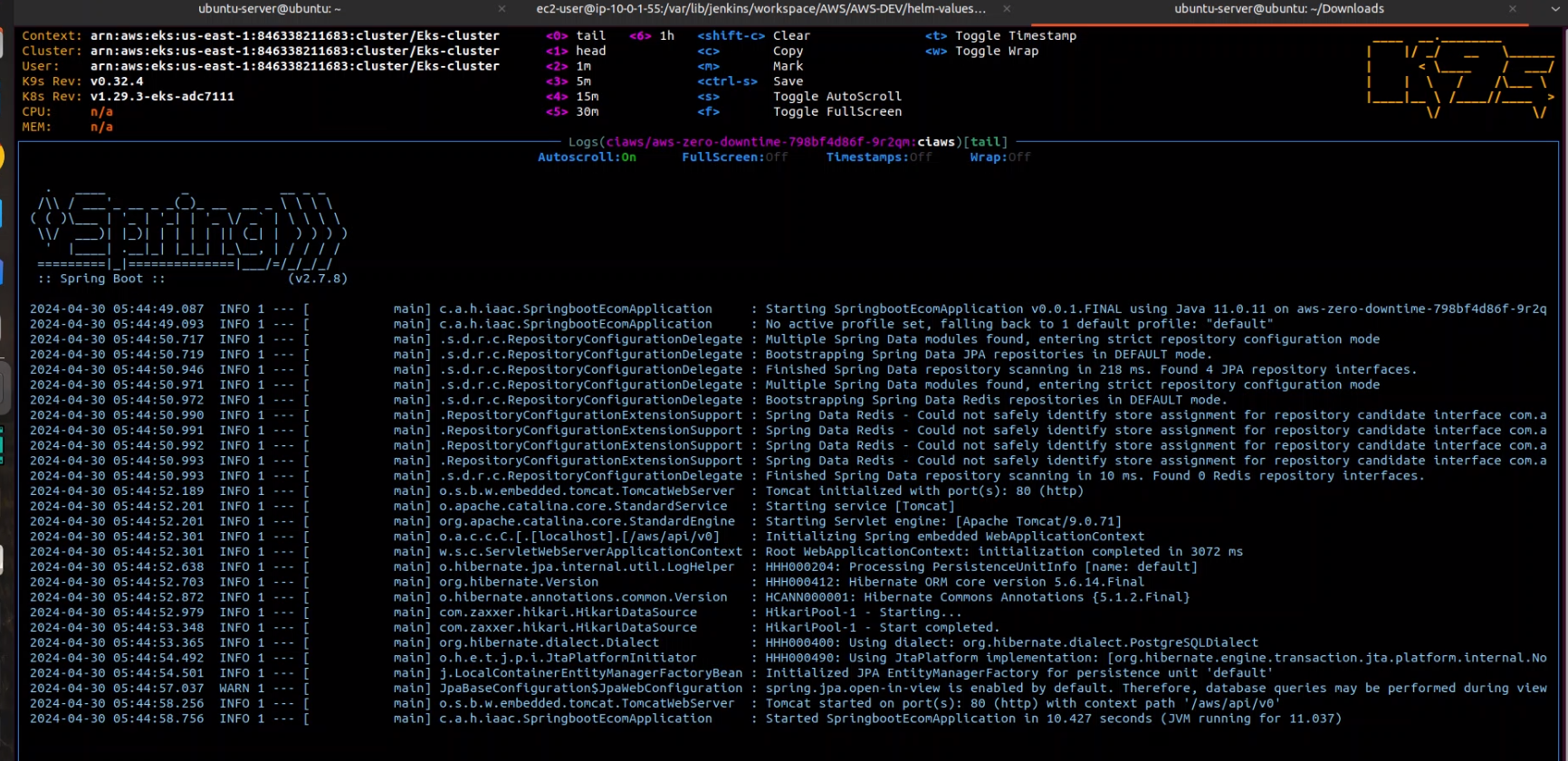Image resolution: width=1568 pixels, height=761 pixels.
Task: Click the <4> 15m time range hint
Action: pos(572,97)
